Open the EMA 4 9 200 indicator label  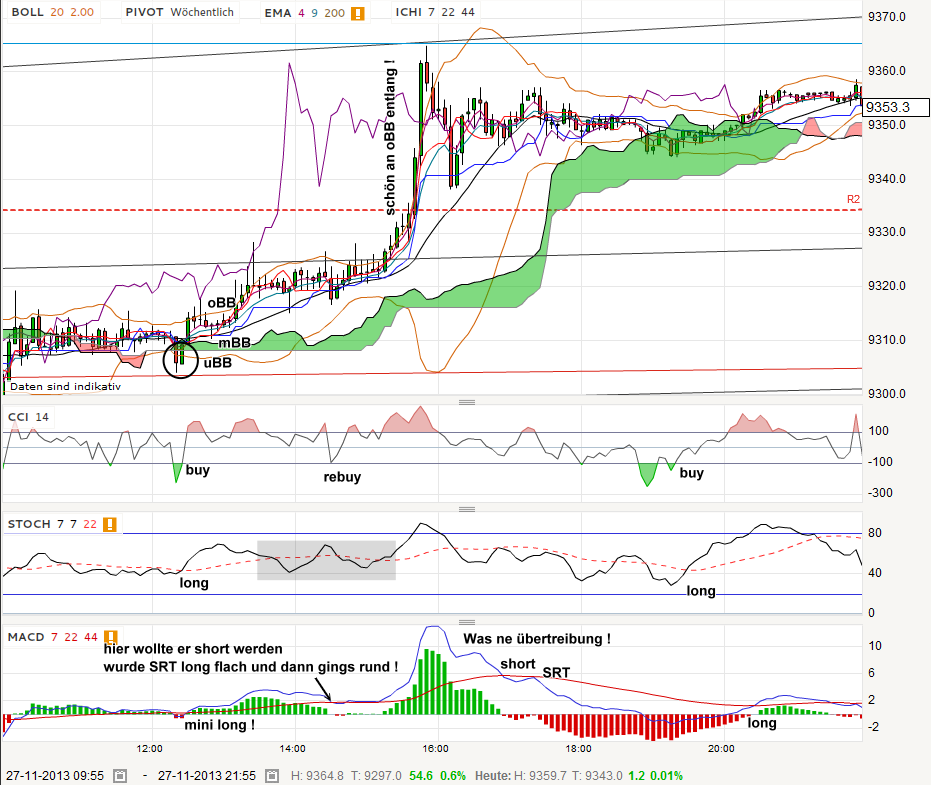(305, 13)
